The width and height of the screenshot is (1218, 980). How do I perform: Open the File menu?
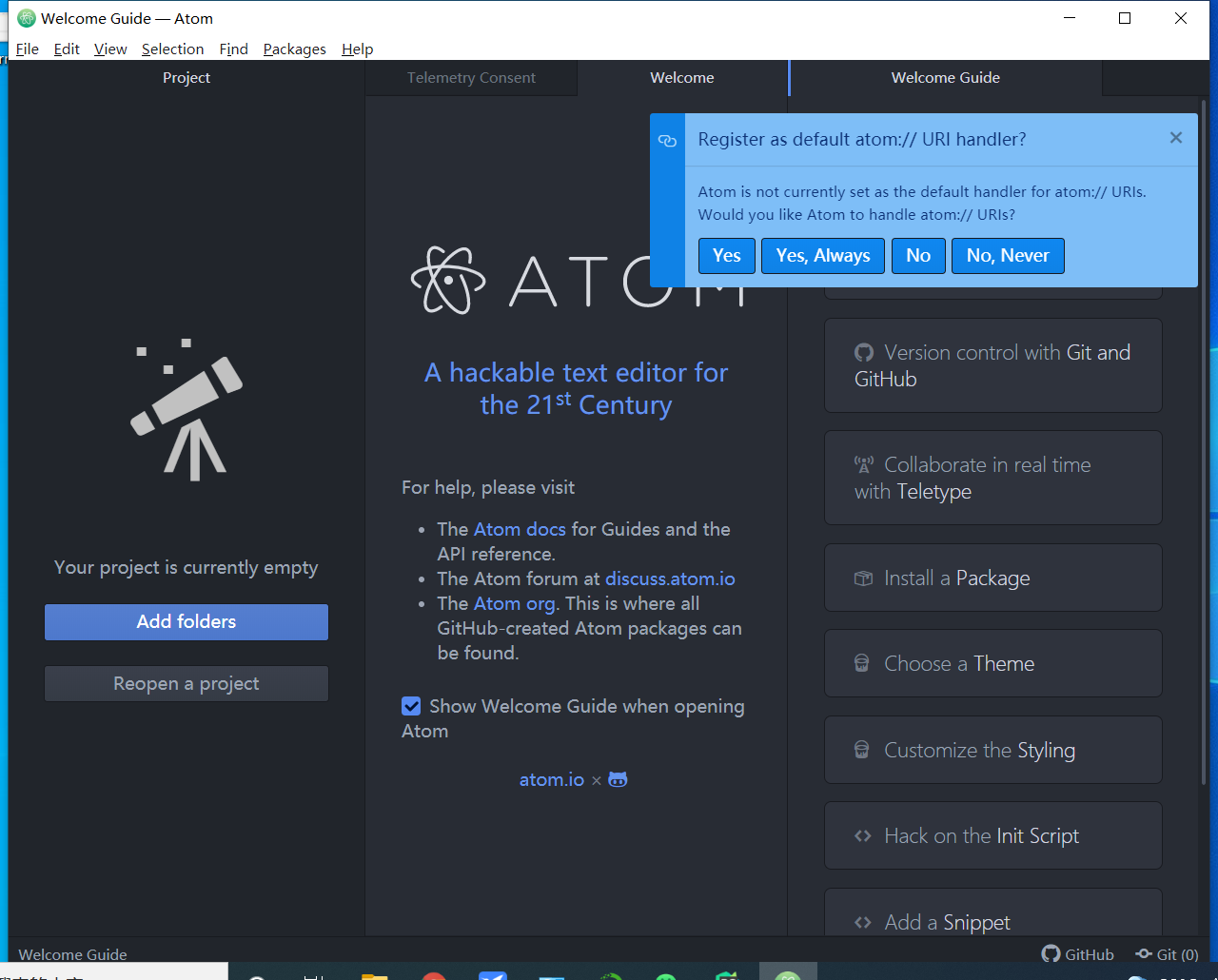pyautogui.click(x=28, y=49)
